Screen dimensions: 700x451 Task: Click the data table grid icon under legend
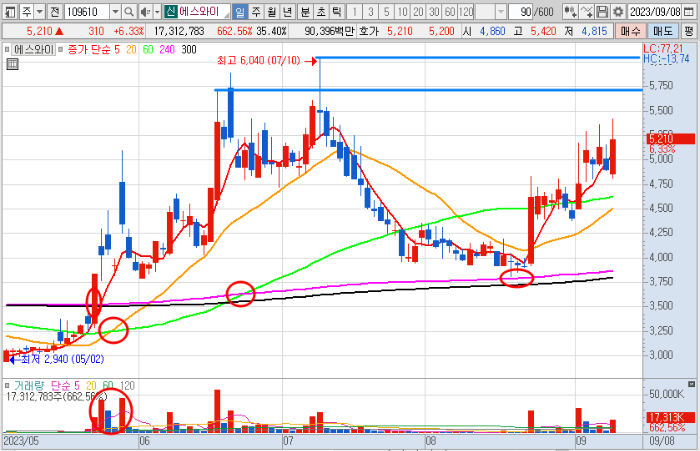[12, 64]
